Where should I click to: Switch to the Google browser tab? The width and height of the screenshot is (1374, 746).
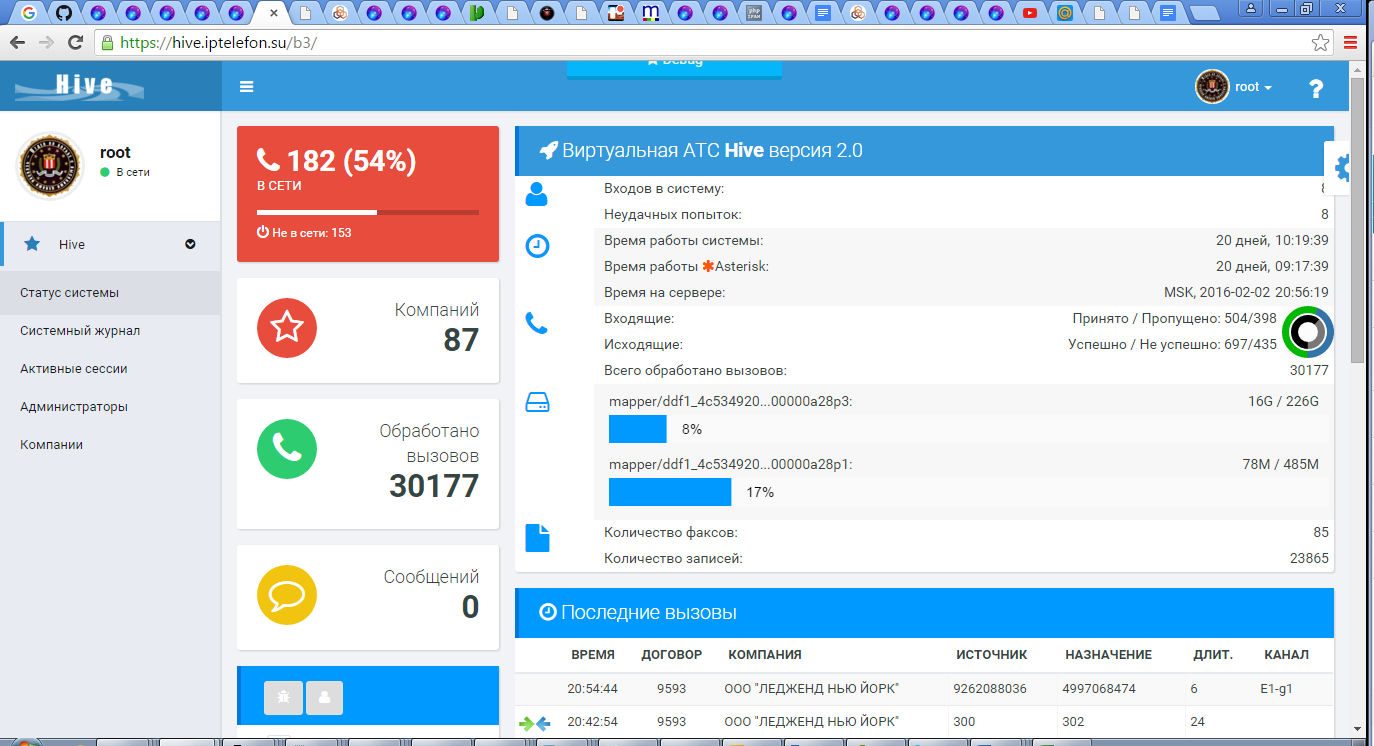pos(29,13)
